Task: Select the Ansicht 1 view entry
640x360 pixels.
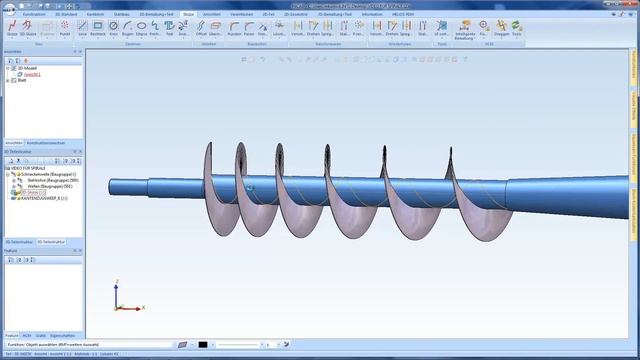Action: point(32,74)
